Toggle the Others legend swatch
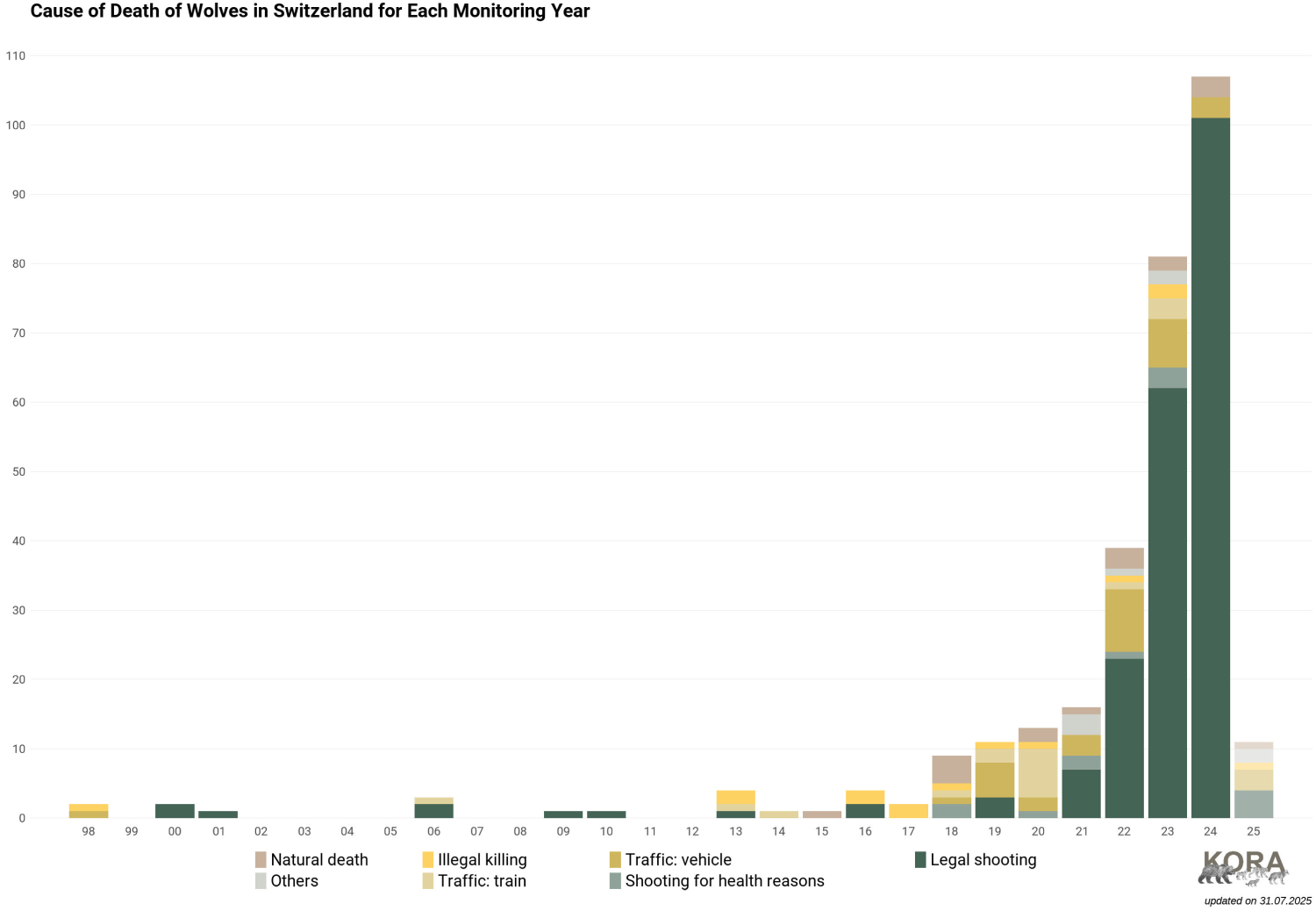 pos(261,881)
